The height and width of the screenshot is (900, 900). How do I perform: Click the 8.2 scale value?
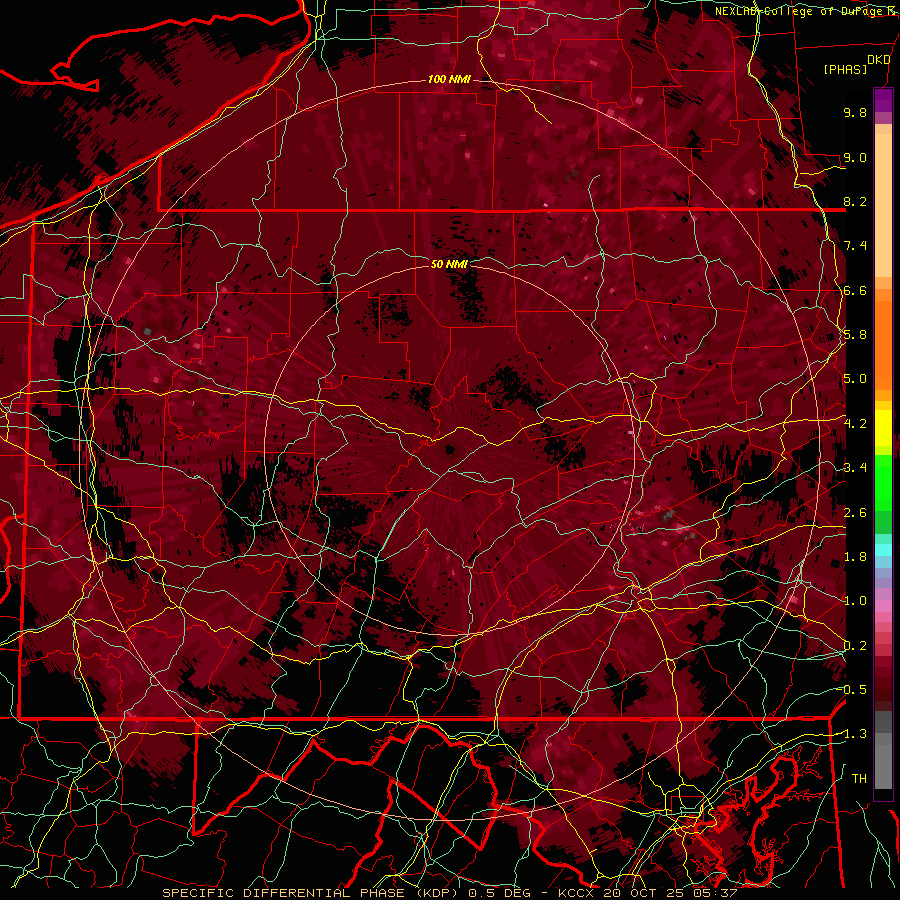click(x=855, y=201)
